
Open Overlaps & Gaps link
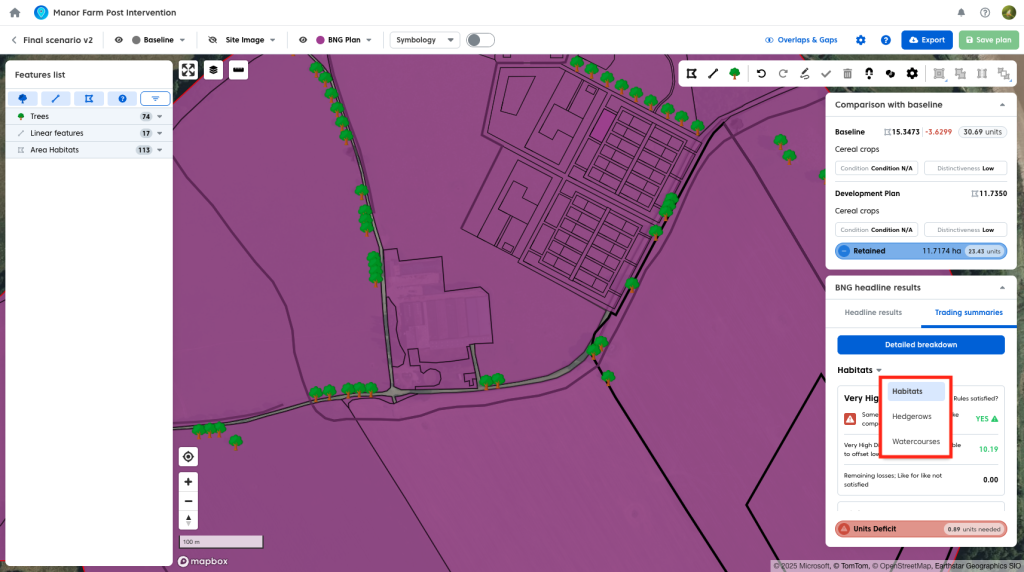(801, 40)
